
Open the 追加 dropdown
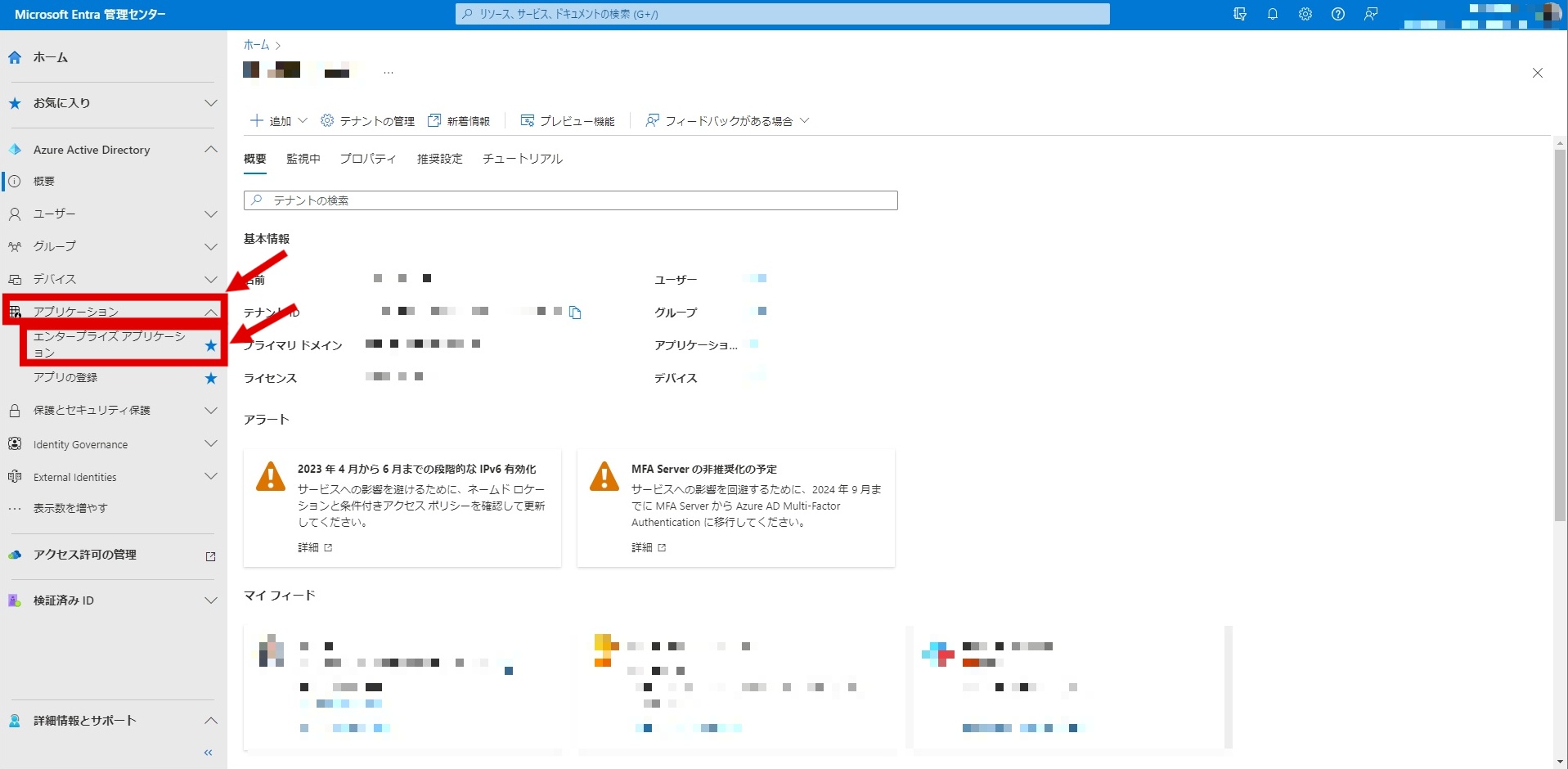[279, 121]
